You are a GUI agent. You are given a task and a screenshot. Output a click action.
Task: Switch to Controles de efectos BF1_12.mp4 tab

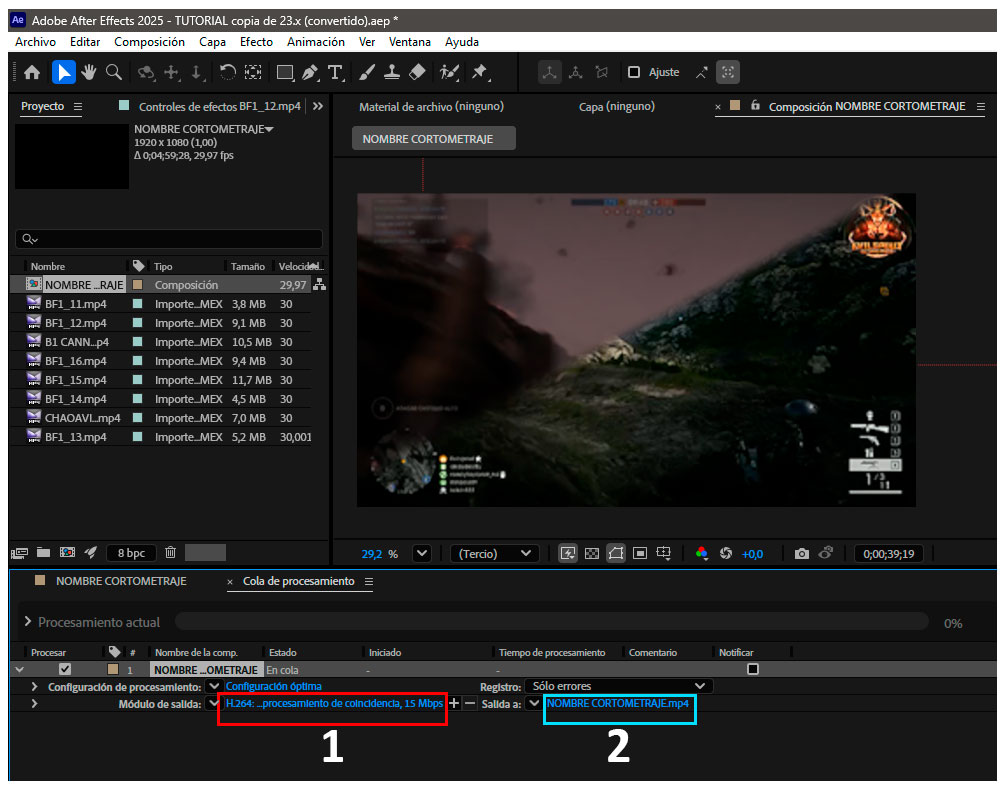219,106
